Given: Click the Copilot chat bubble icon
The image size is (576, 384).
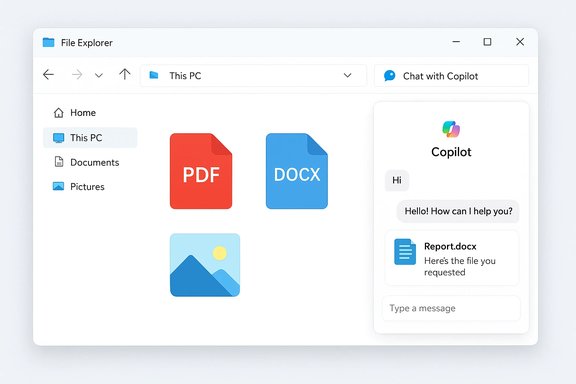Looking at the screenshot, I should click(x=389, y=76).
